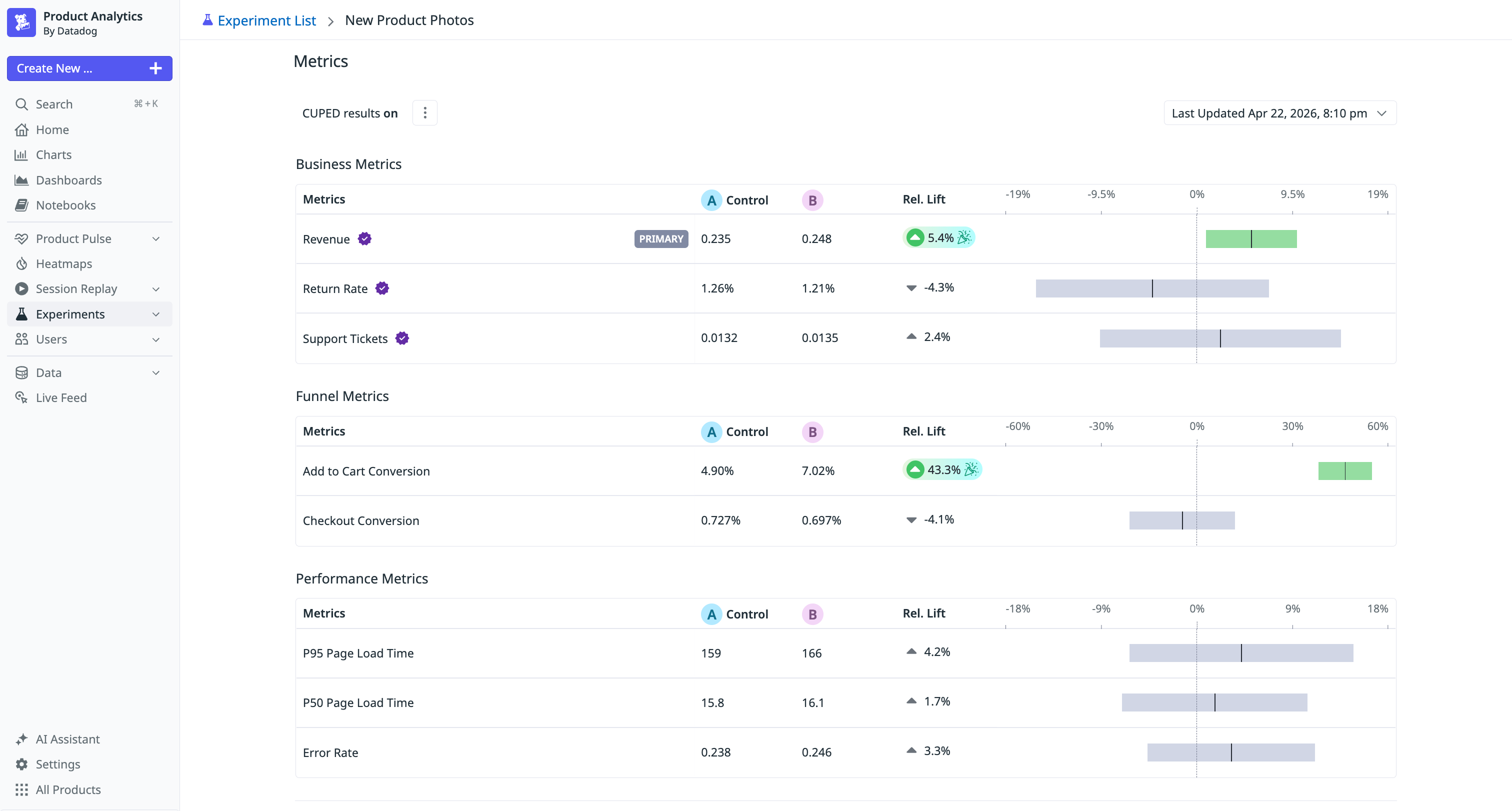Expand the Product Pulse sidebar section

pos(155,239)
